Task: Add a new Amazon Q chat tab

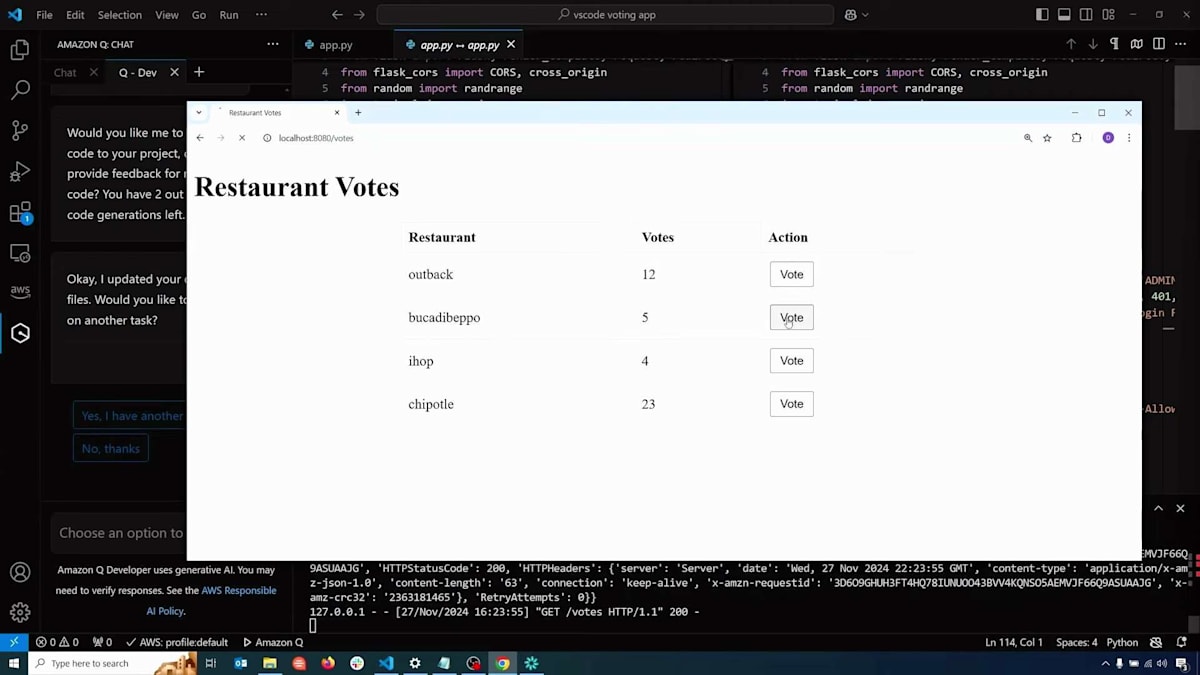Action: click(x=199, y=72)
